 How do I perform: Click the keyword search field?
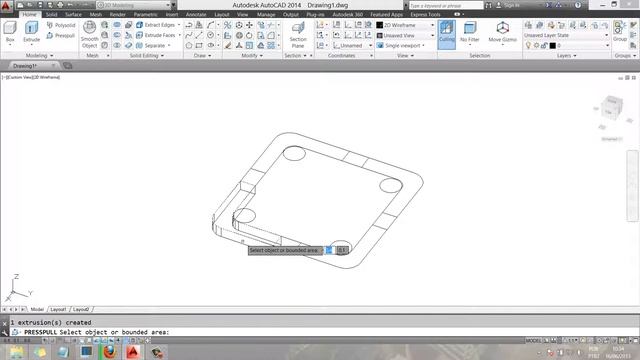pyautogui.click(x=446, y=5)
